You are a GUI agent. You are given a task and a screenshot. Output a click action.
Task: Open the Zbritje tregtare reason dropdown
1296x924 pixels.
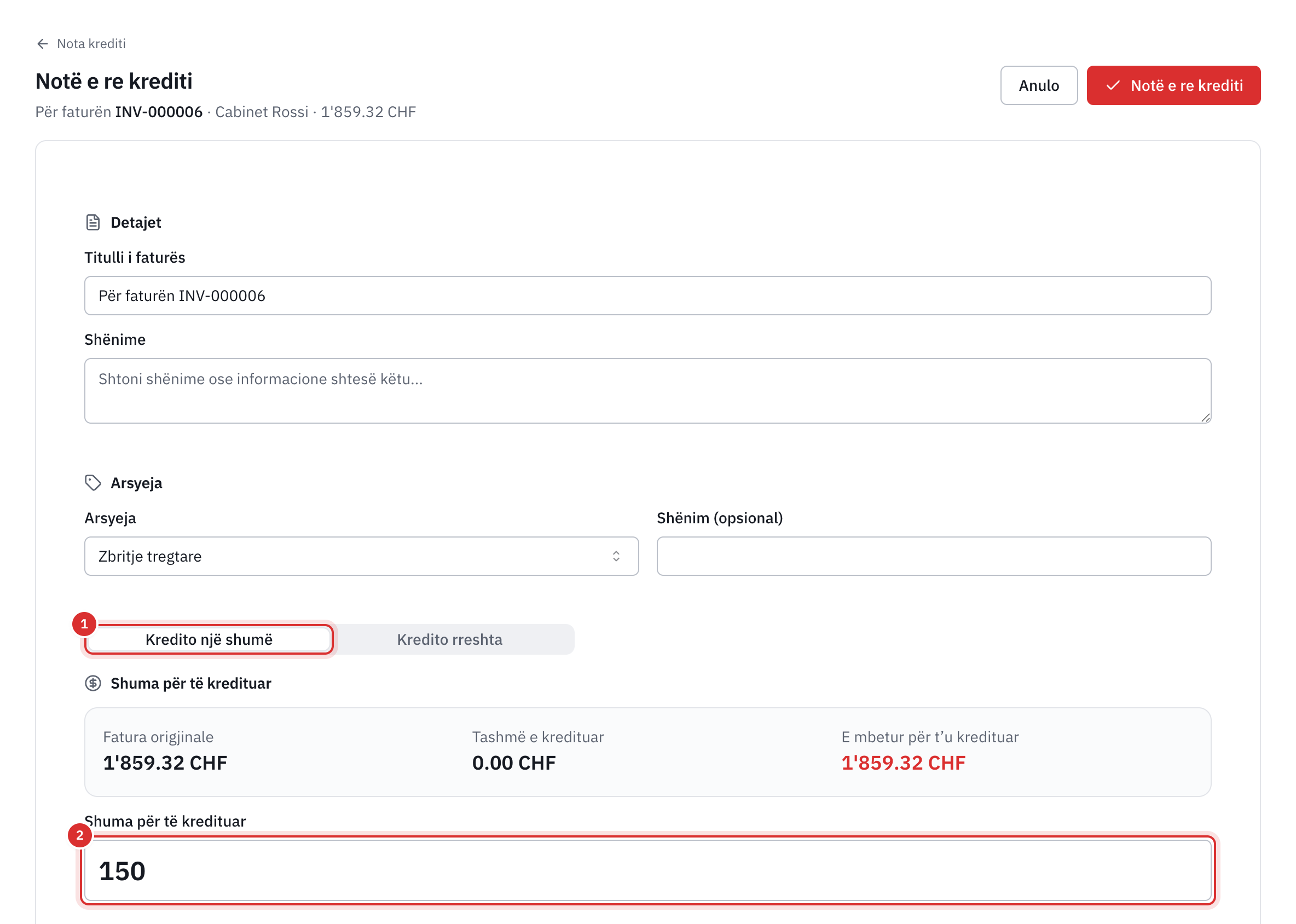click(361, 557)
